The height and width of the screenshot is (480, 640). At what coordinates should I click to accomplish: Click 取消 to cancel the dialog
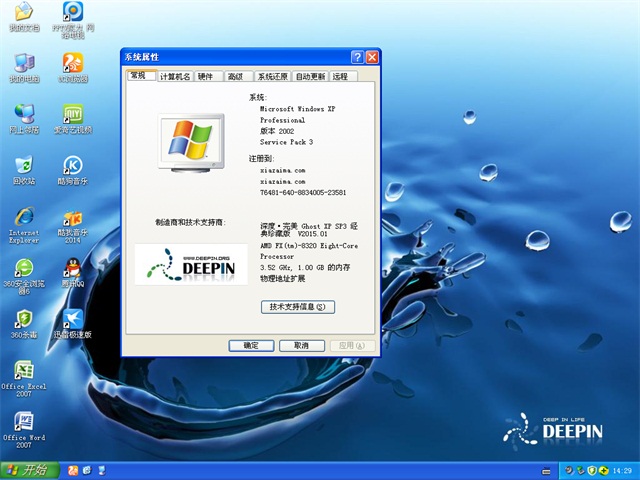pyautogui.click(x=295, y=345)
